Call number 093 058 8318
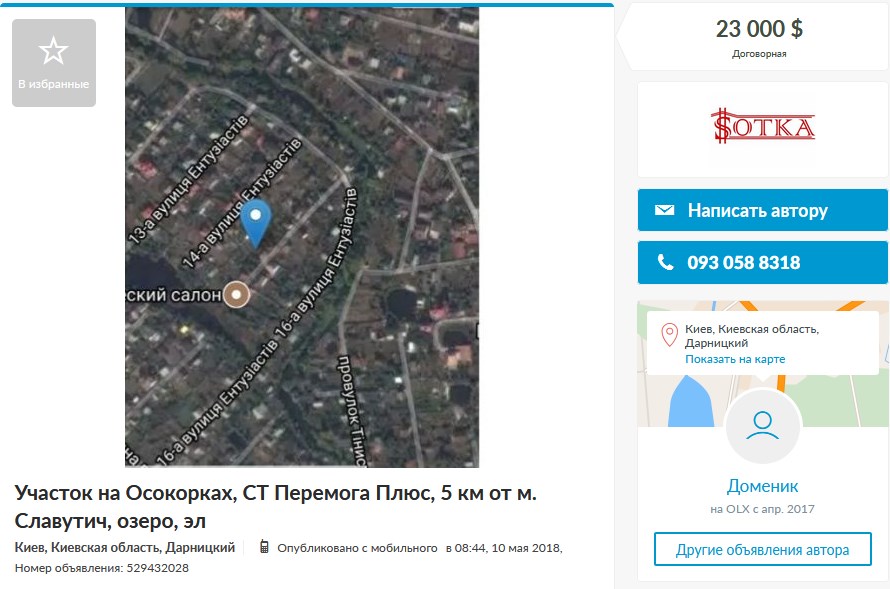Screen dimensions: 890x589 (x=762, y=262)
